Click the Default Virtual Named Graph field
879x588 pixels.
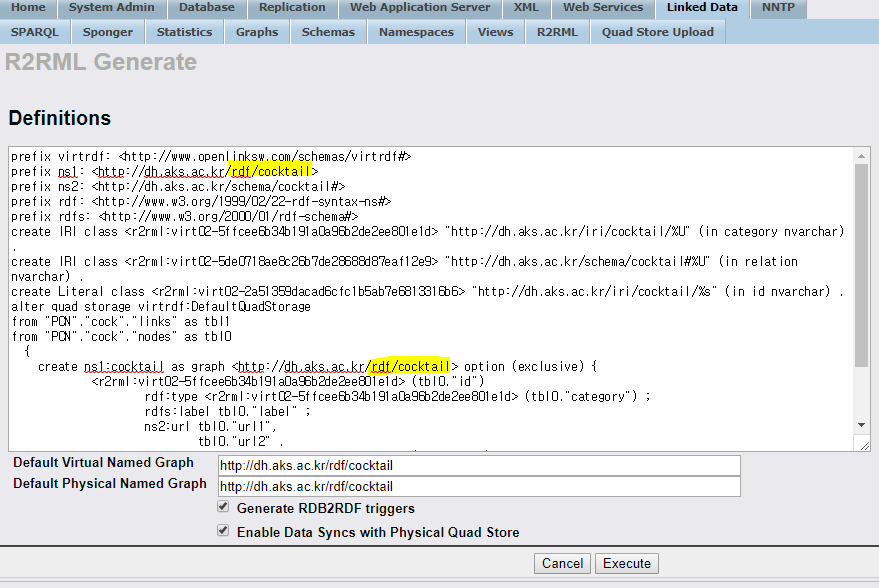coord(479,466)
